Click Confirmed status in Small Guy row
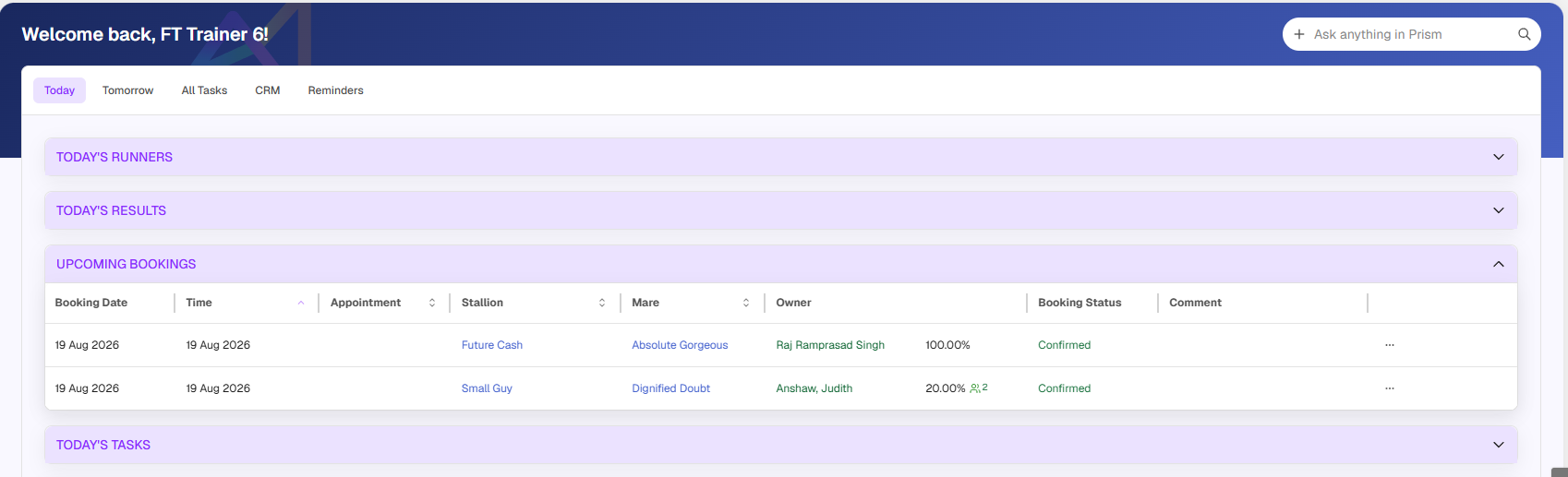This screenshot has width=1568, height=477. (x=1064, y=388)
